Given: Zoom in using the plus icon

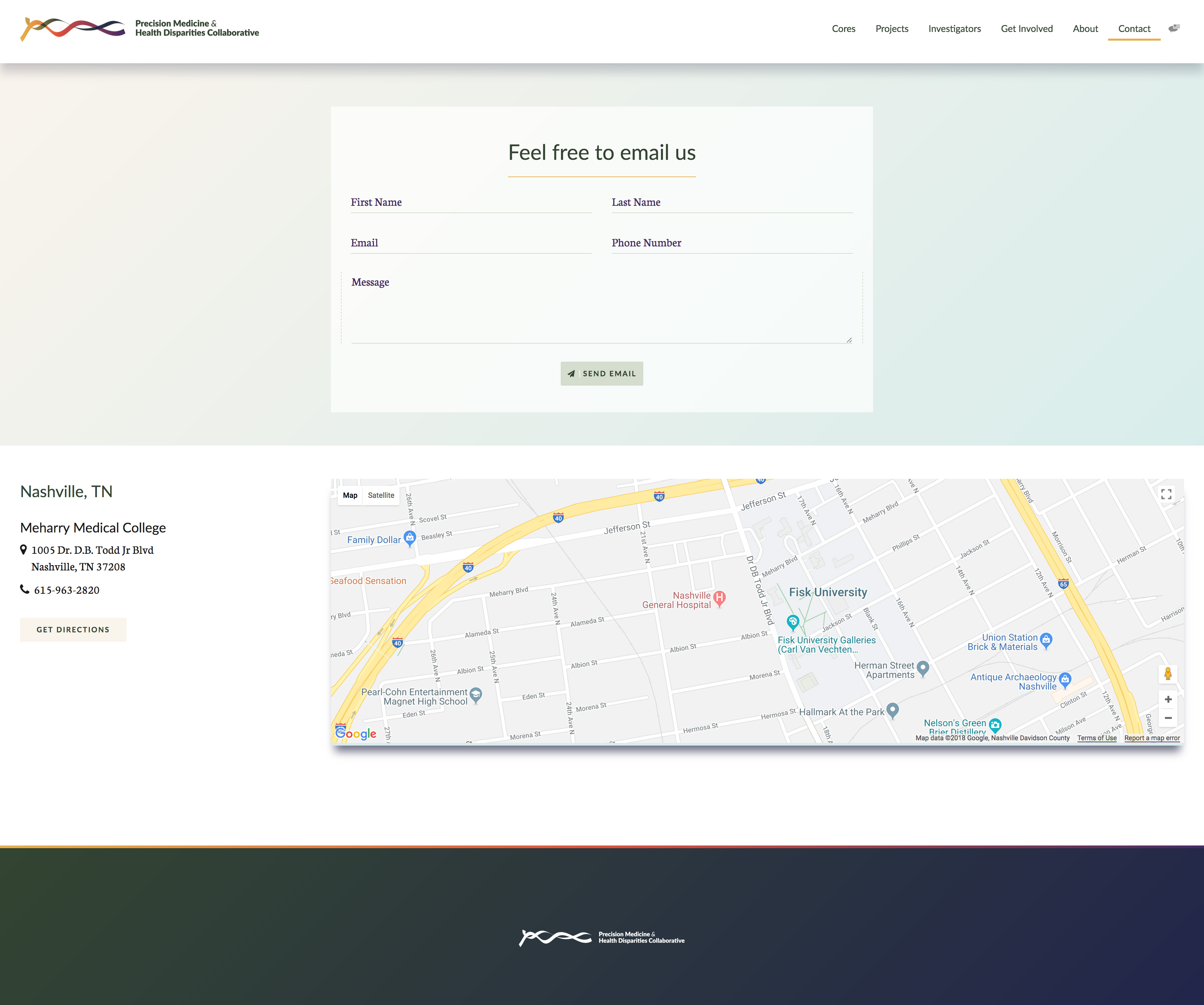Looking at the screenshot, I should point(1168,699).
